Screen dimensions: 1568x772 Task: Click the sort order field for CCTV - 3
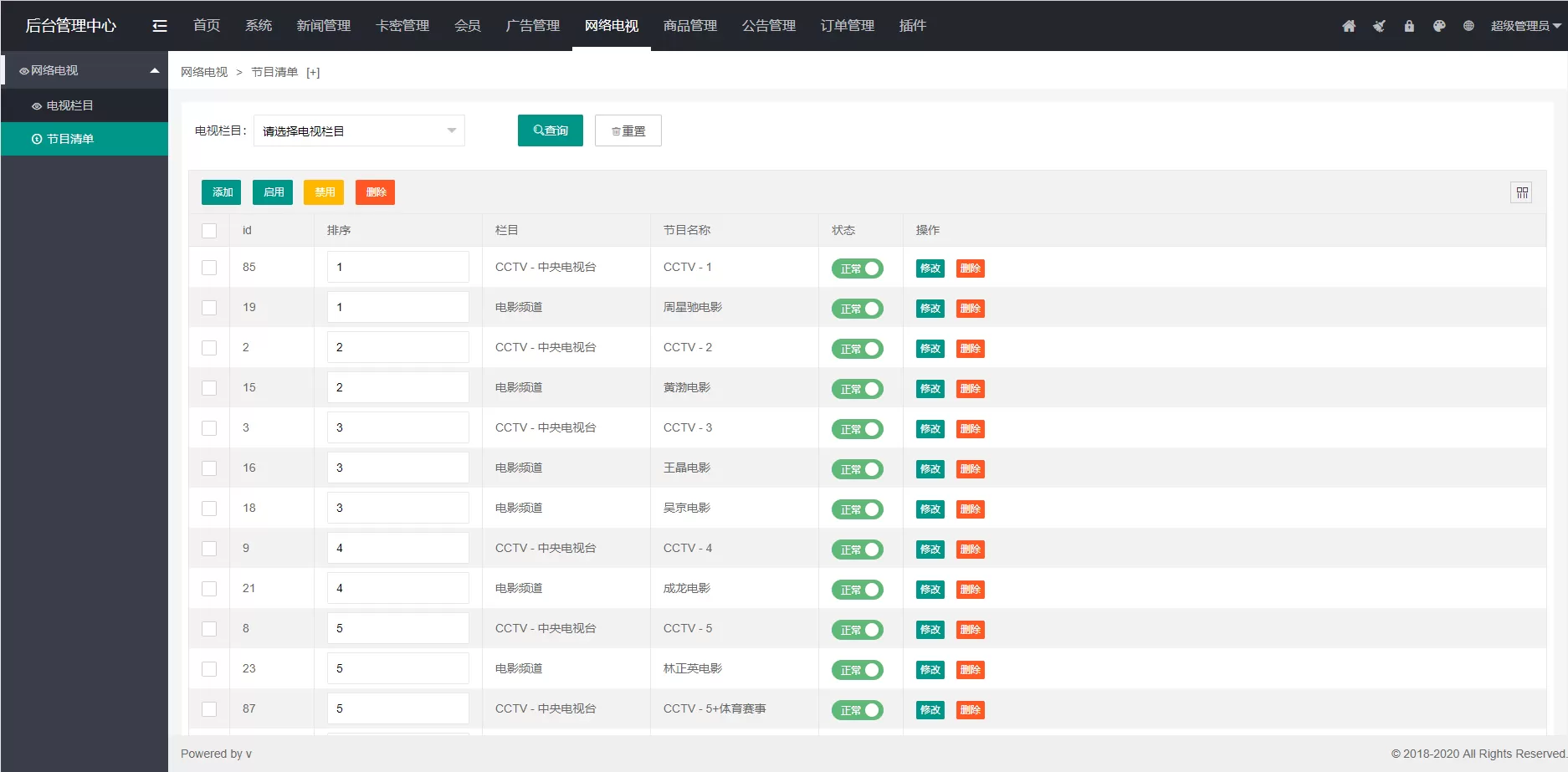tap(397, 427)
